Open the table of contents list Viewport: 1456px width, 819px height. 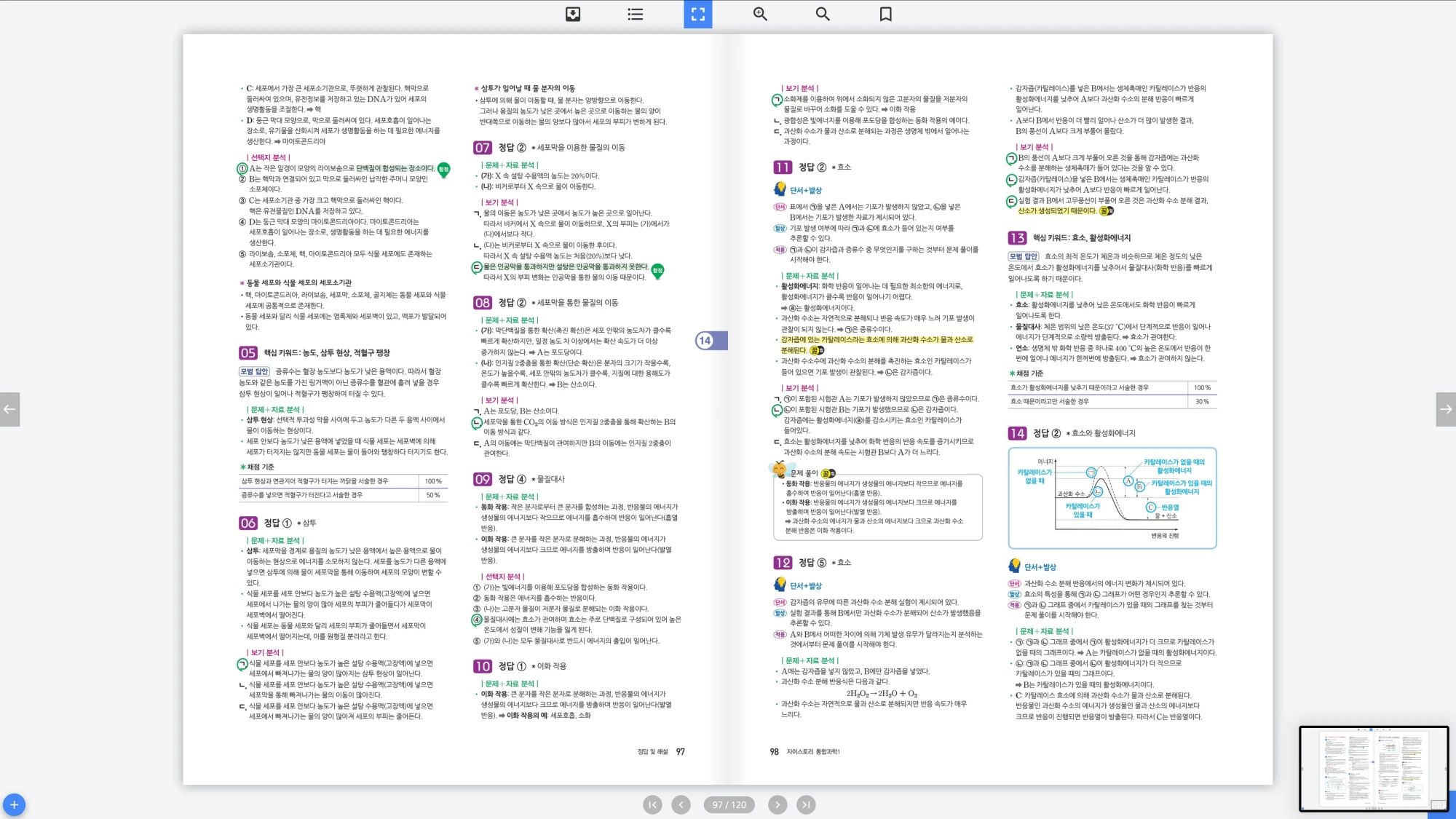click(635, 14)
